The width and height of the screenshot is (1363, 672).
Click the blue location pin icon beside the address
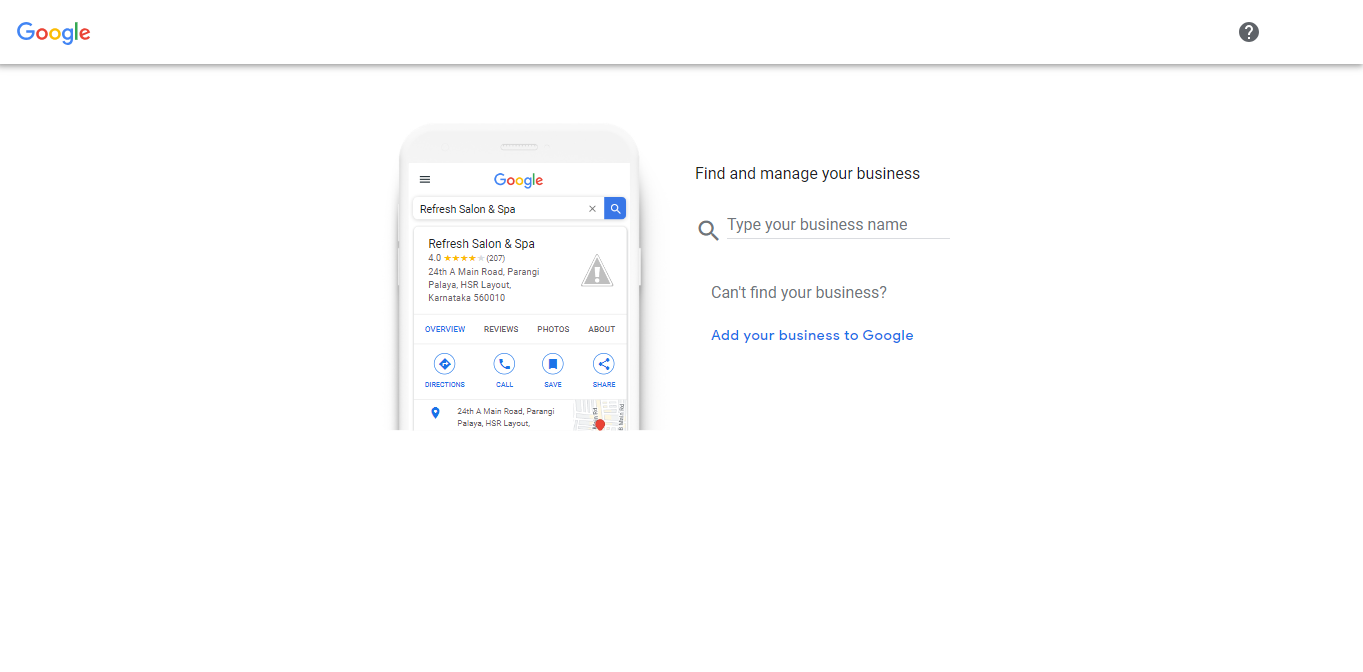tap(435, 413)
